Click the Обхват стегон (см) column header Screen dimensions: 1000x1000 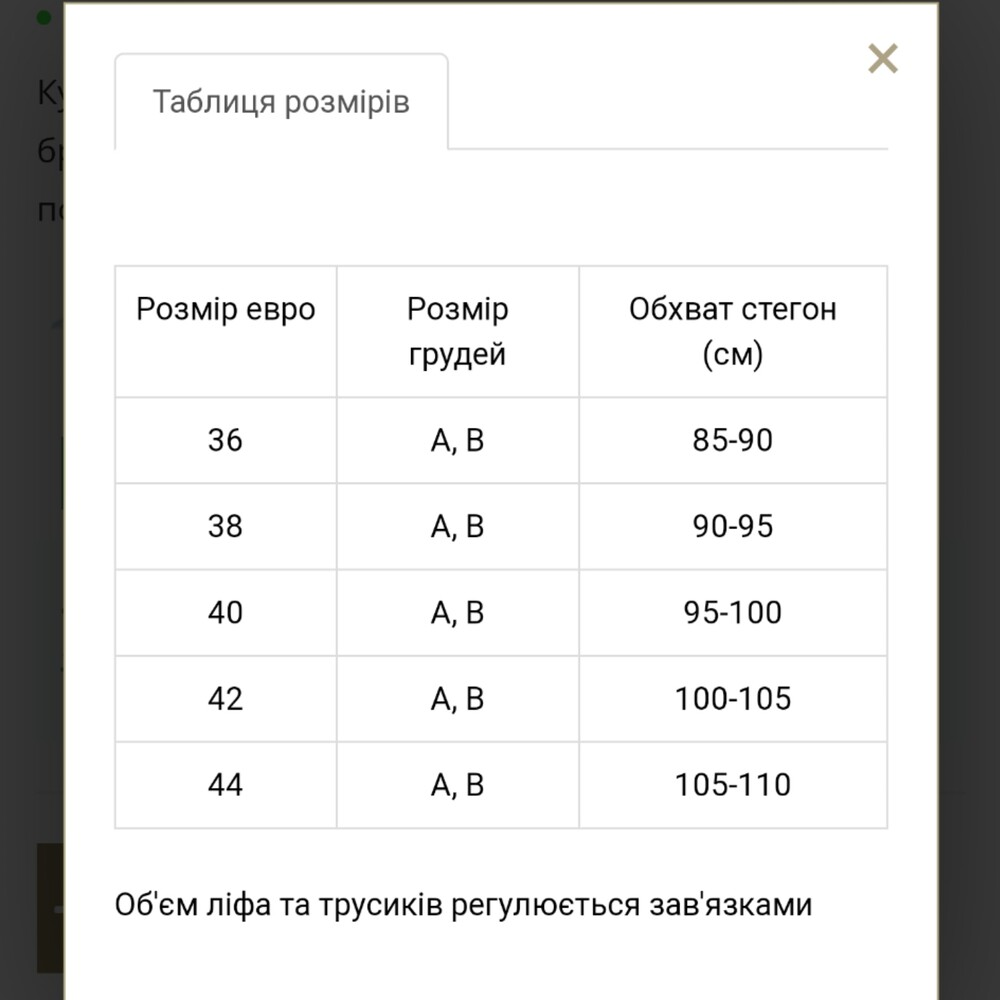pyautogui.click(x=732, y=332)
